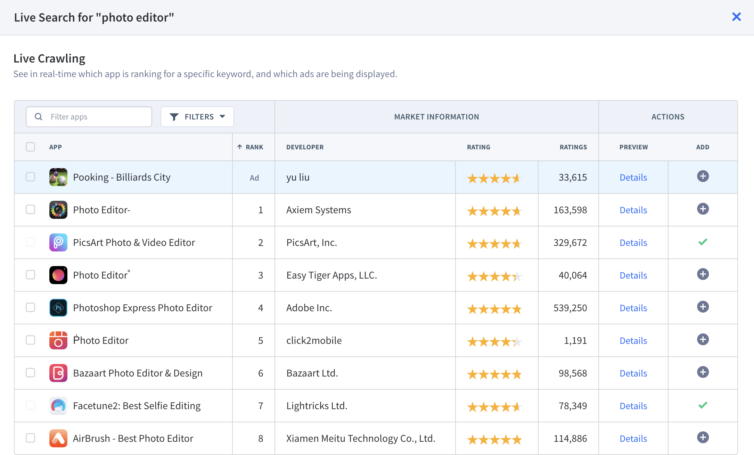Click the plus icon for Pooking - Billiards City

(702, 177)
